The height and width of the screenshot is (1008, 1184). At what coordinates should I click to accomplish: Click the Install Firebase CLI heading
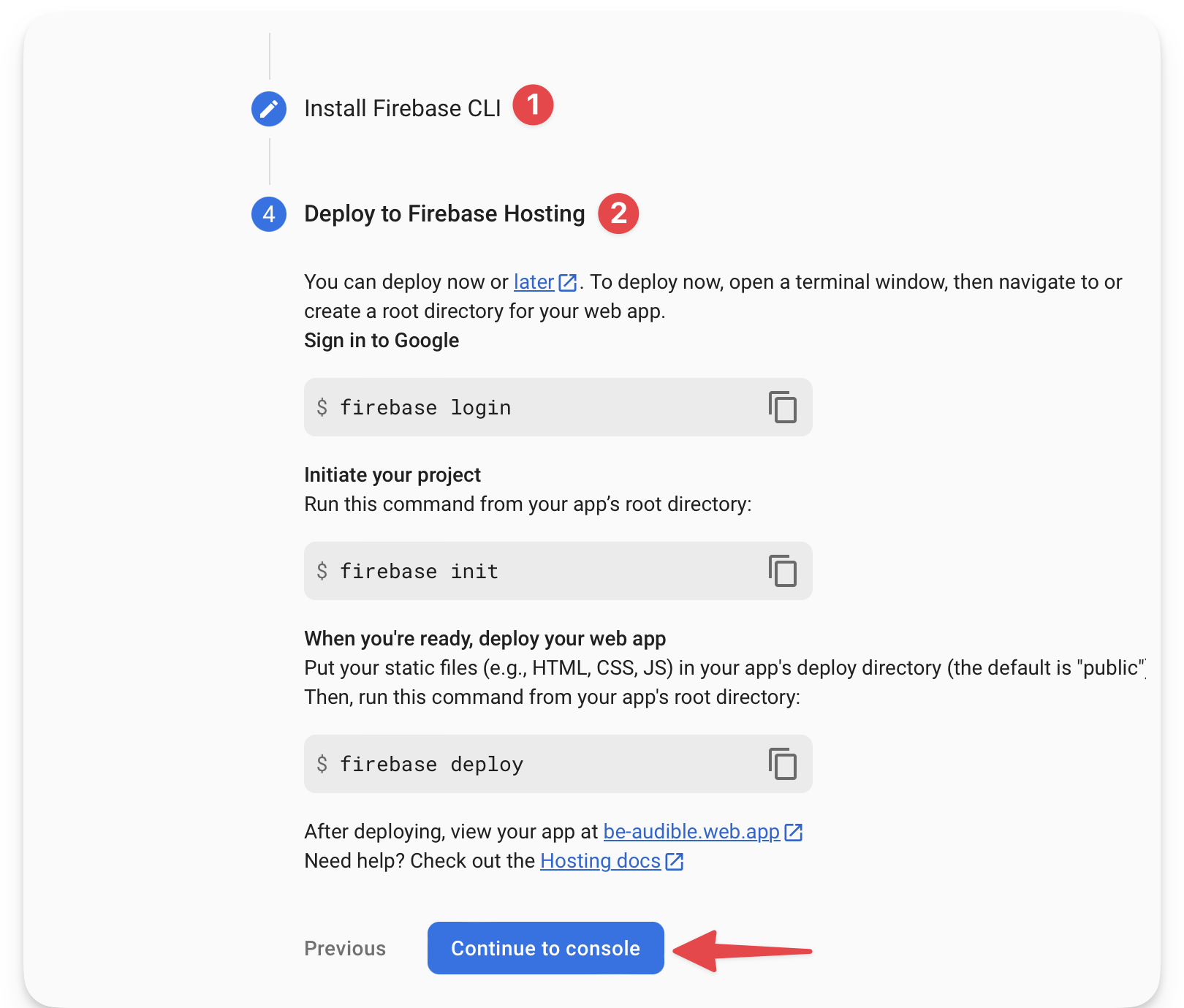(403, 107)
